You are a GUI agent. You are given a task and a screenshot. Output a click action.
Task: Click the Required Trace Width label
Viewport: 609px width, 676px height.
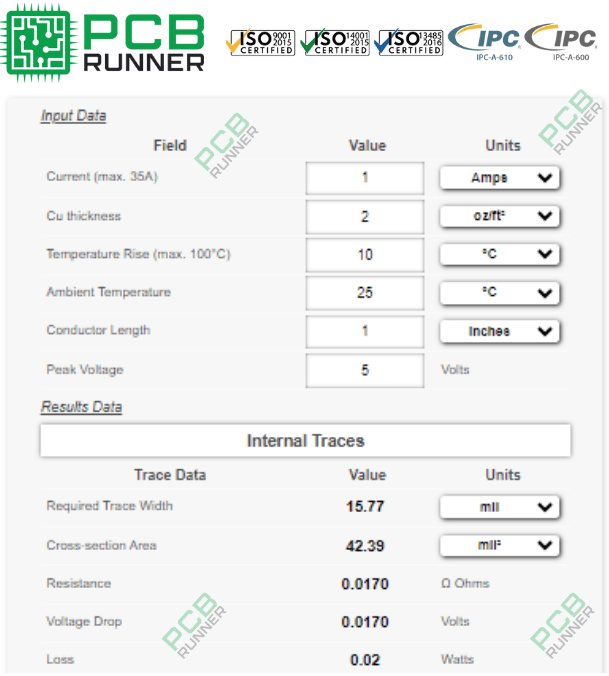point(109,505)
